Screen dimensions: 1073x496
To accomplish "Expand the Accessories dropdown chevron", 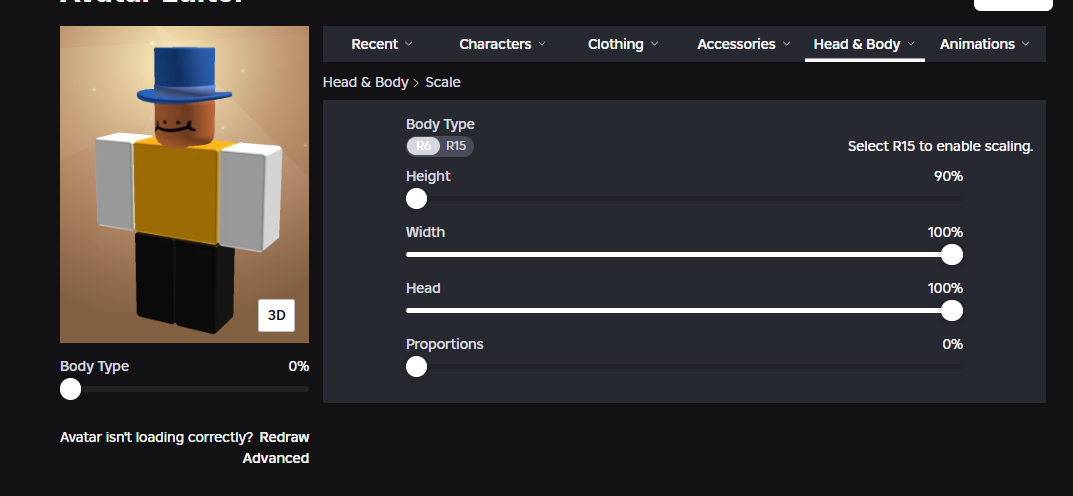I will pyautogui.click(x=786, y=44).
